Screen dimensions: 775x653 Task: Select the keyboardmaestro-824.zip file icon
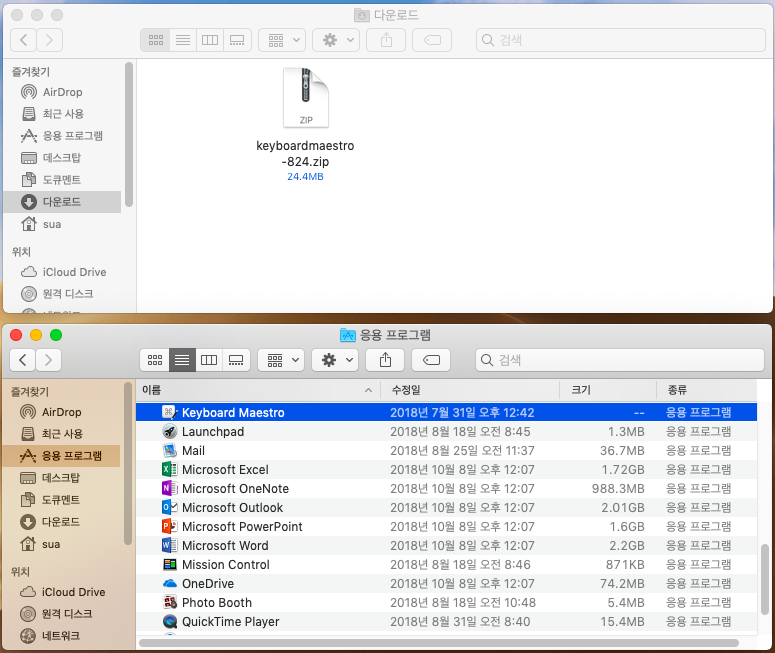click(305, 98)
